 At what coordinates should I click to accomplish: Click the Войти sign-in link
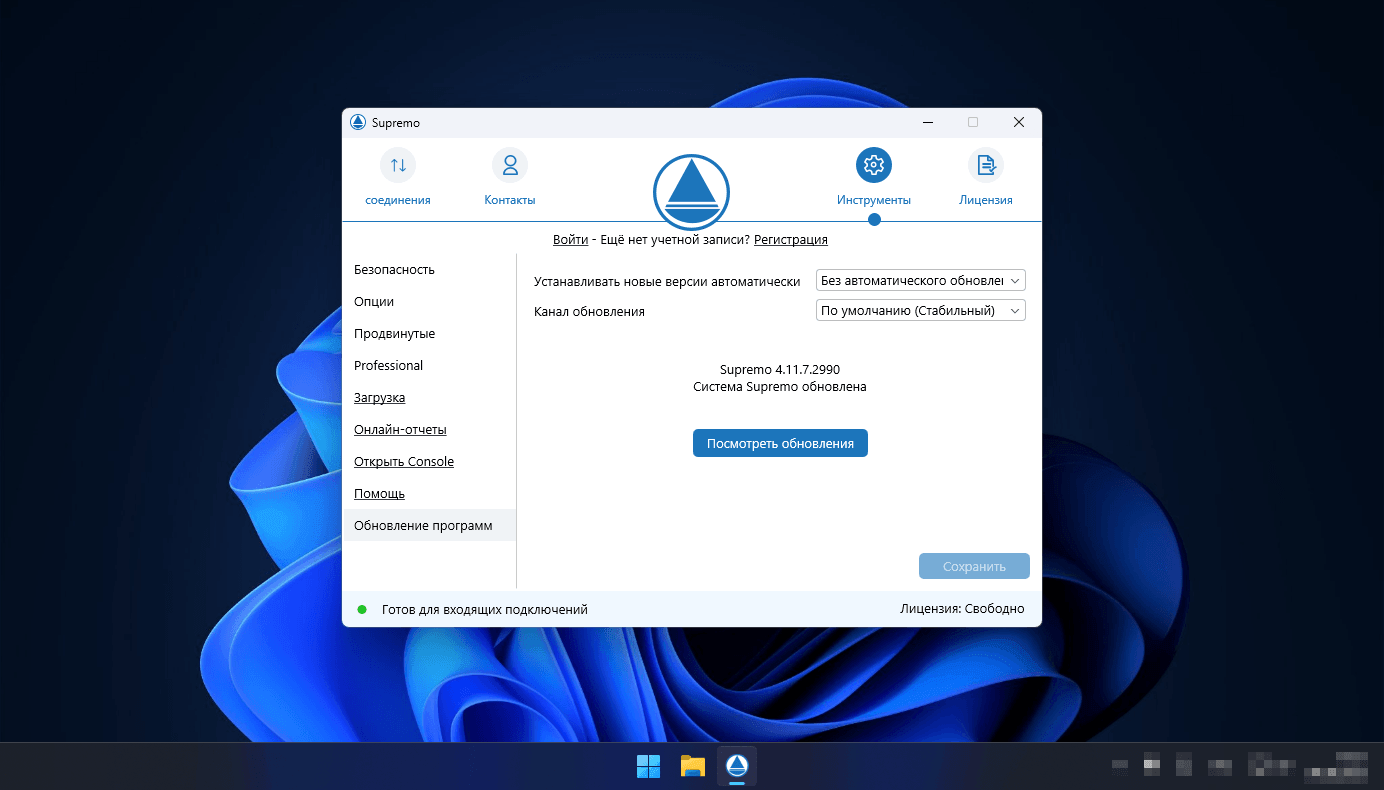click(x=570, y=240)
